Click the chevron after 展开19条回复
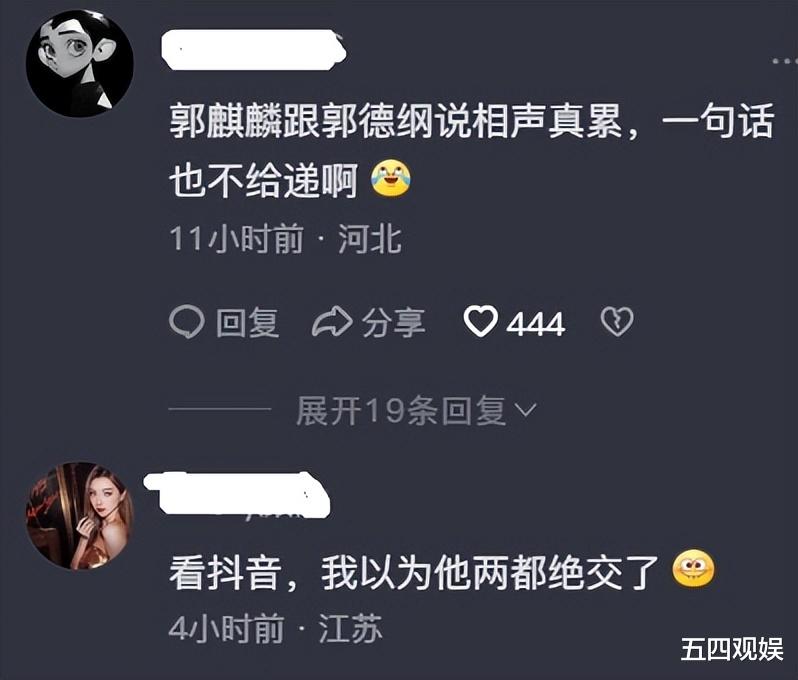The width and height of the screenshot is (798, 680). [526, 410]
